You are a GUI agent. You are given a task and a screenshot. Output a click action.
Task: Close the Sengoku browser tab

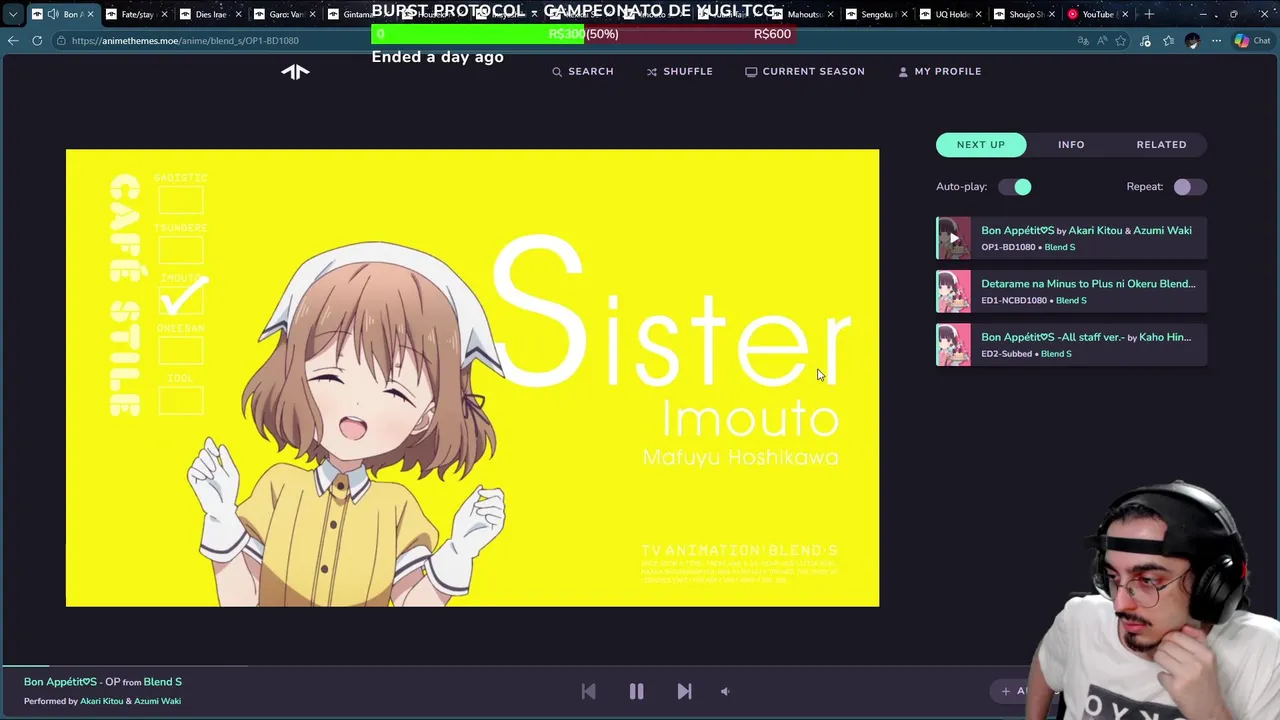tap(903, 14)
